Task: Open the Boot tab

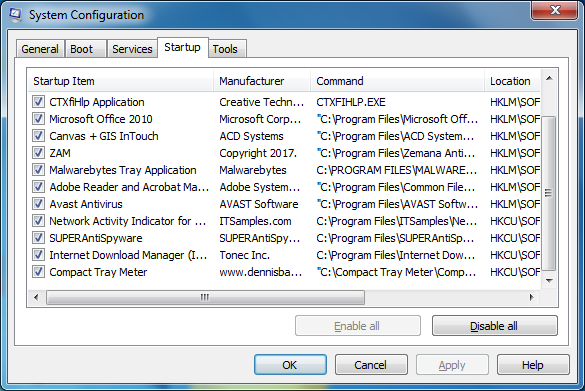Action: 85,49
